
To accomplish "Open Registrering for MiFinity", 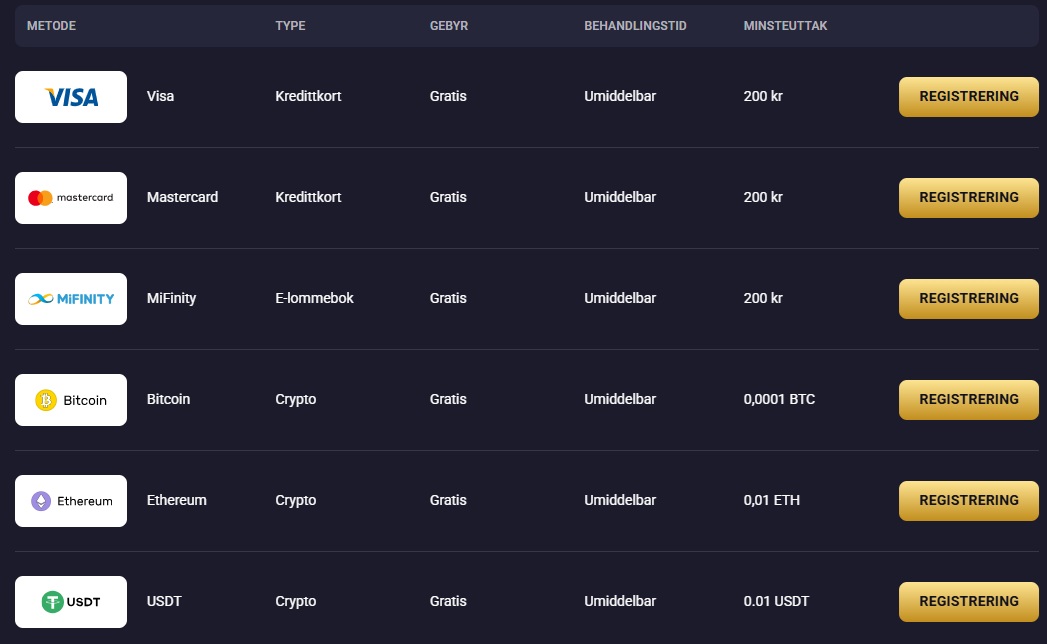I will [968, 299].
